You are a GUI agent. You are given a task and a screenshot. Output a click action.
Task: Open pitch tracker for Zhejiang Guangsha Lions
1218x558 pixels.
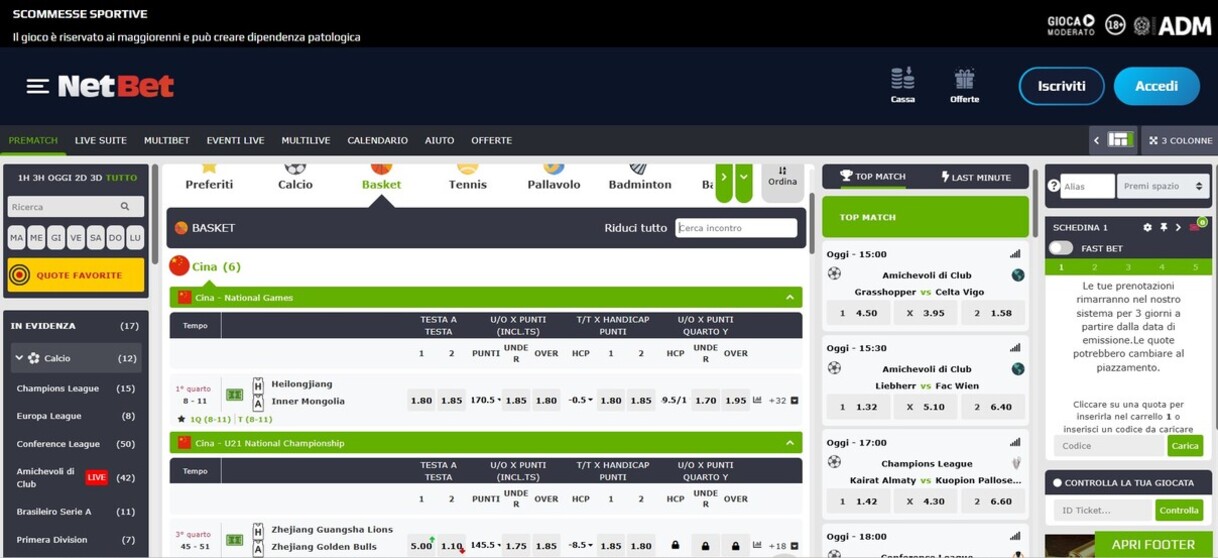pyautogui.click(x=234, y=540)
